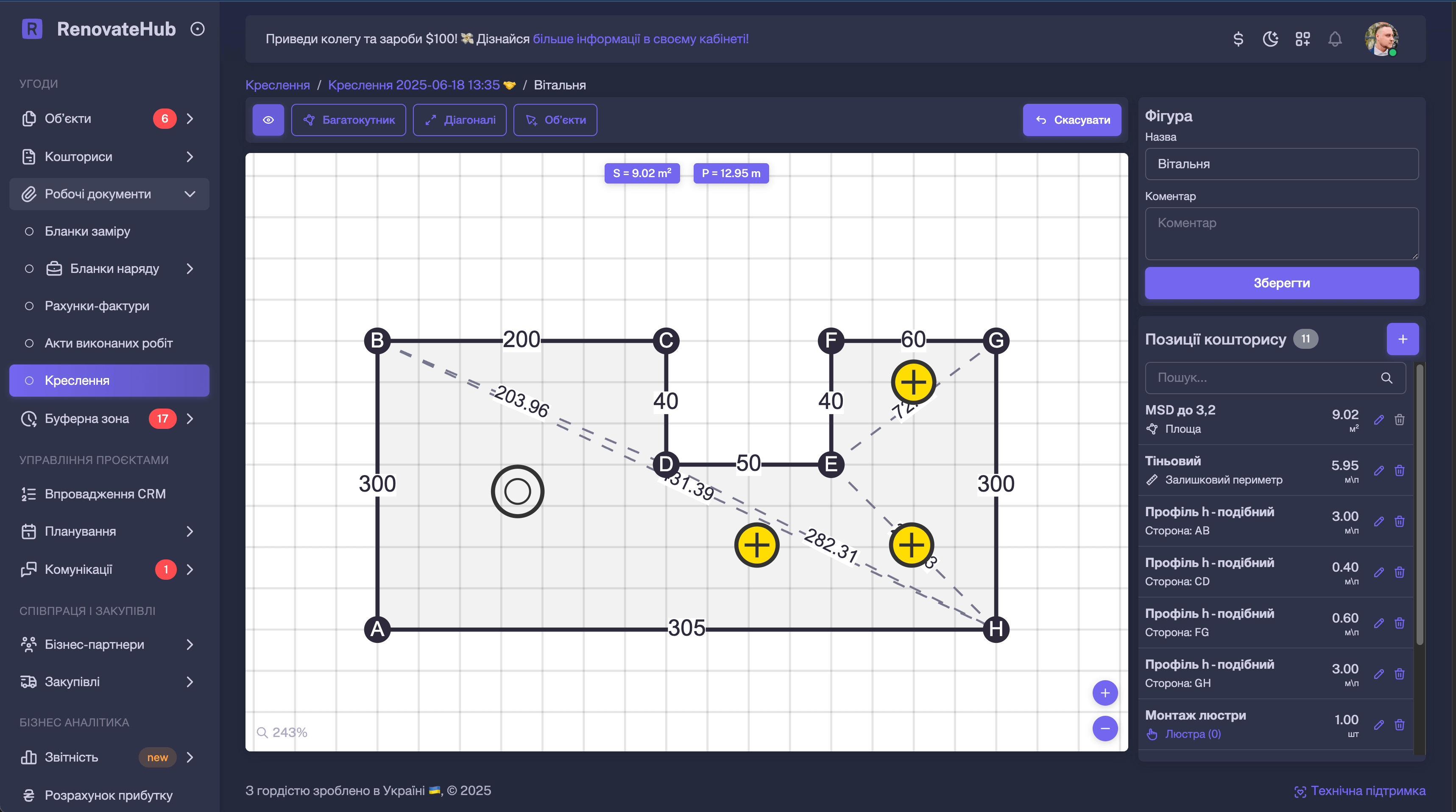The width and height of the screenshot is (1456, 812).
Task: Open the apps grid icon in header
Action: tap(1302, 39)
